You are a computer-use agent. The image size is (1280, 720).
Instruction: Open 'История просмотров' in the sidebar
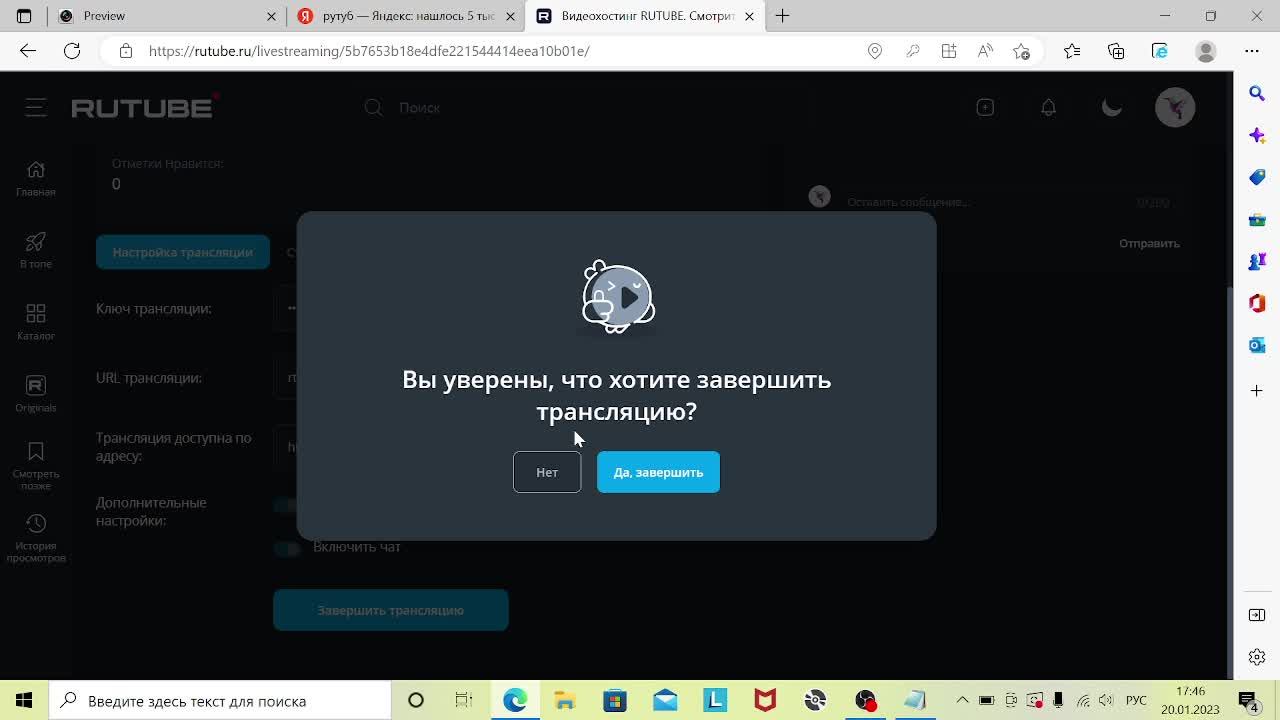pos(36,538)
